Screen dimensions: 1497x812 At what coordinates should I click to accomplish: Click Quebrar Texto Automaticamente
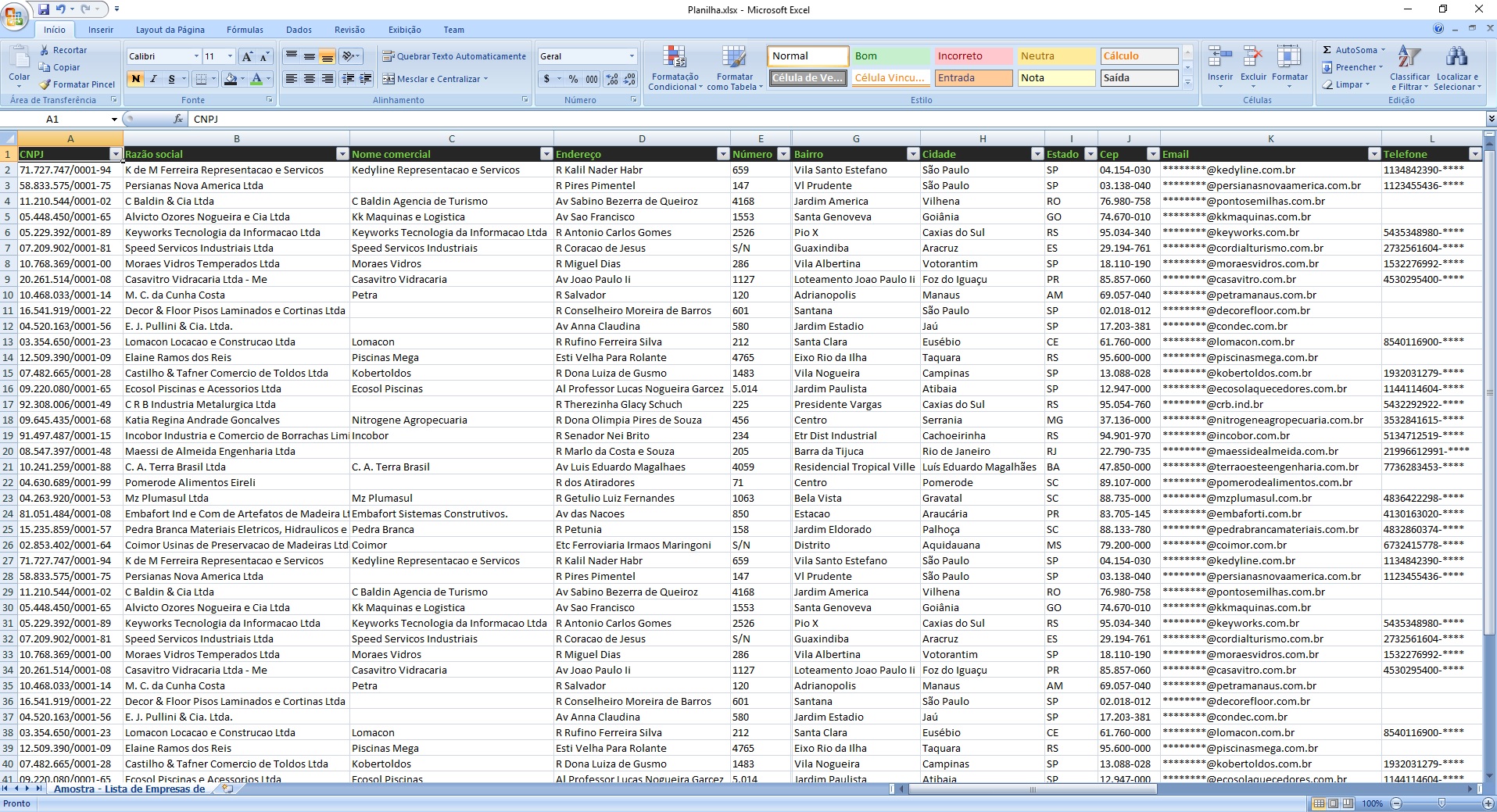pyautogui.click(x=454, y=56)
